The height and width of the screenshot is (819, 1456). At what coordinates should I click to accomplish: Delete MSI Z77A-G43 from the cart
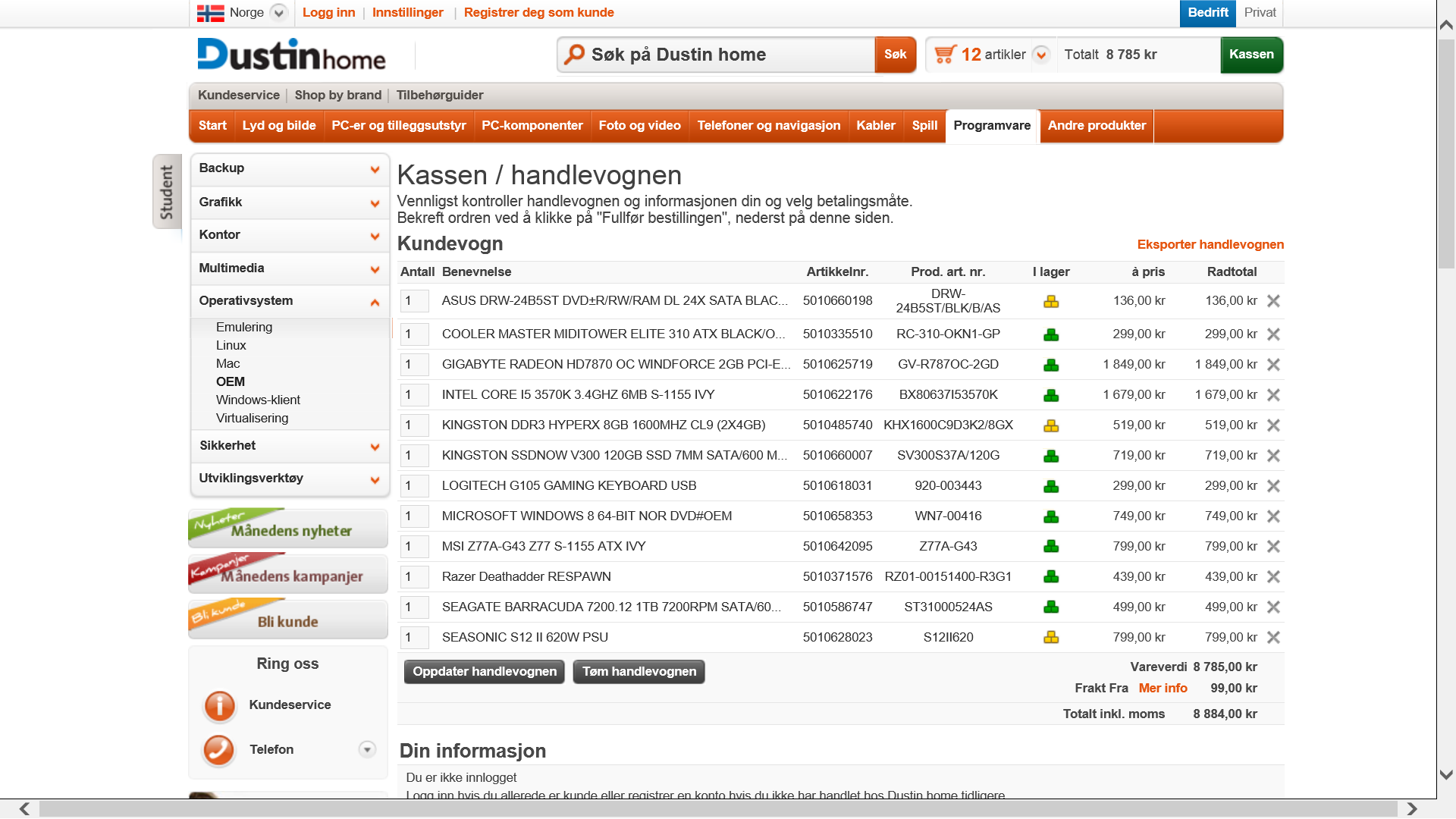[1273, 547]
